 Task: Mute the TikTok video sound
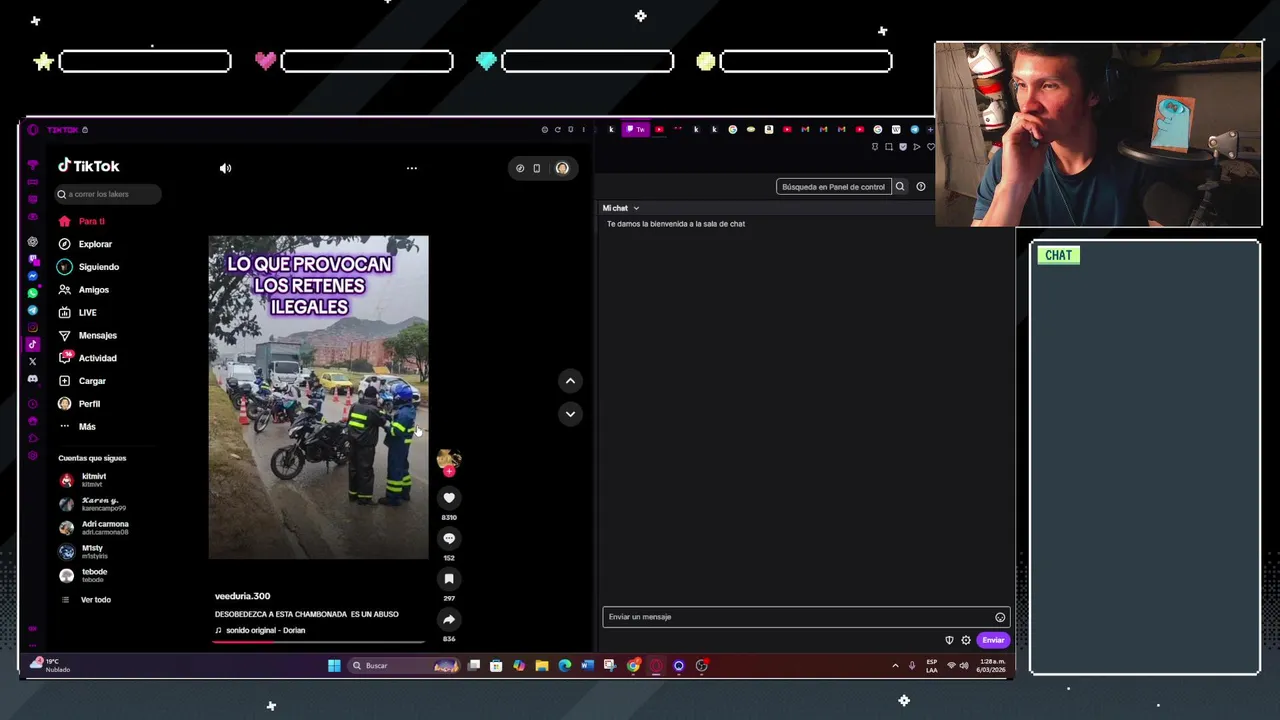pyautogui.click(x=225, y=168)
